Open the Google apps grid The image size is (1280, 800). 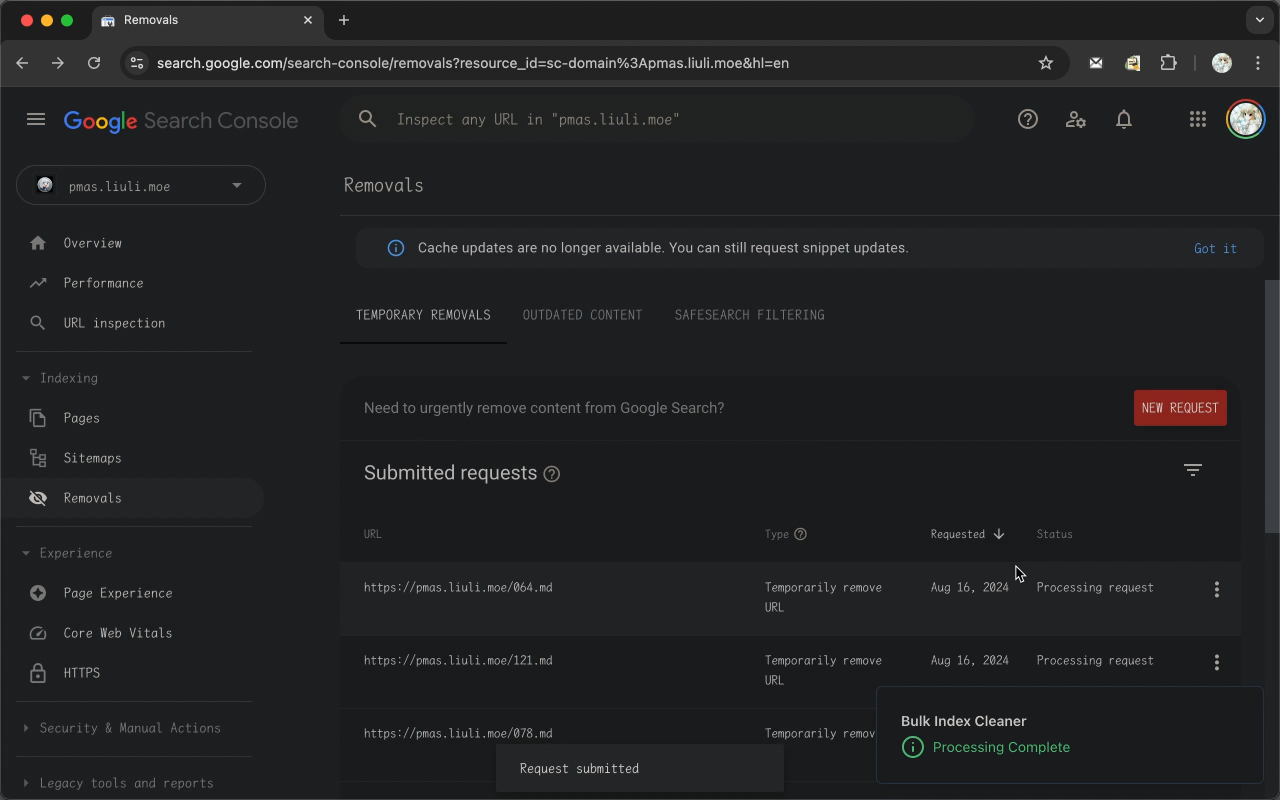1198,119
